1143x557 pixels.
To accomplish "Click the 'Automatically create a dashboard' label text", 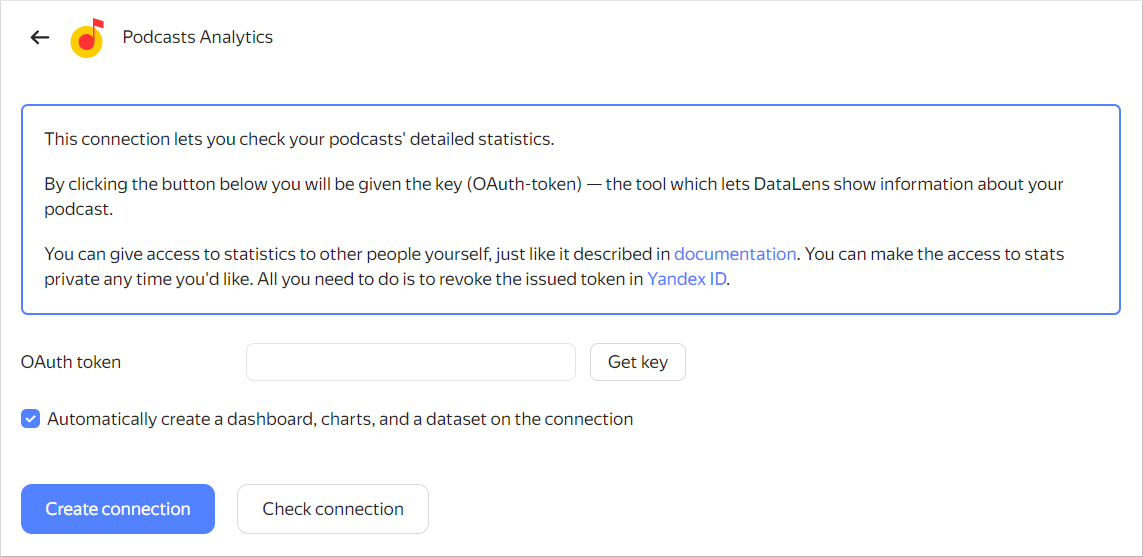I will pos(340,419).
